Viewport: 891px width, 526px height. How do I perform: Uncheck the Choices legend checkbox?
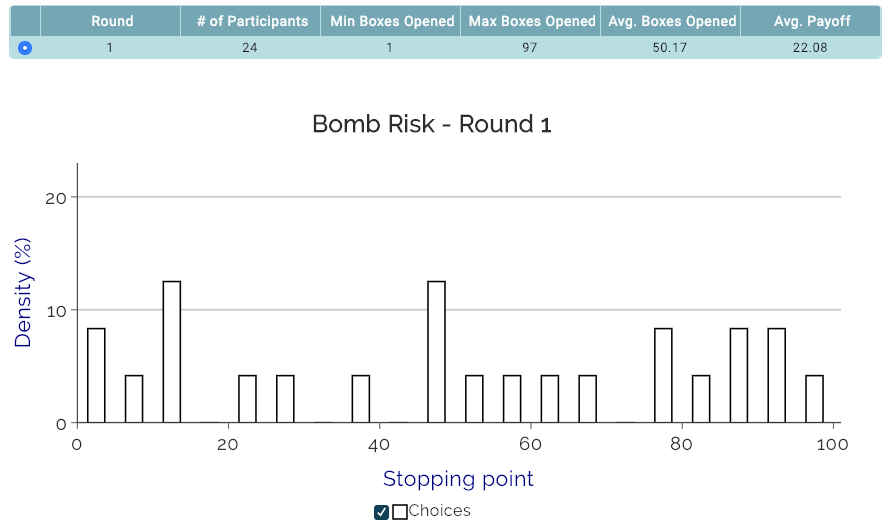click(x=381, y=512)
